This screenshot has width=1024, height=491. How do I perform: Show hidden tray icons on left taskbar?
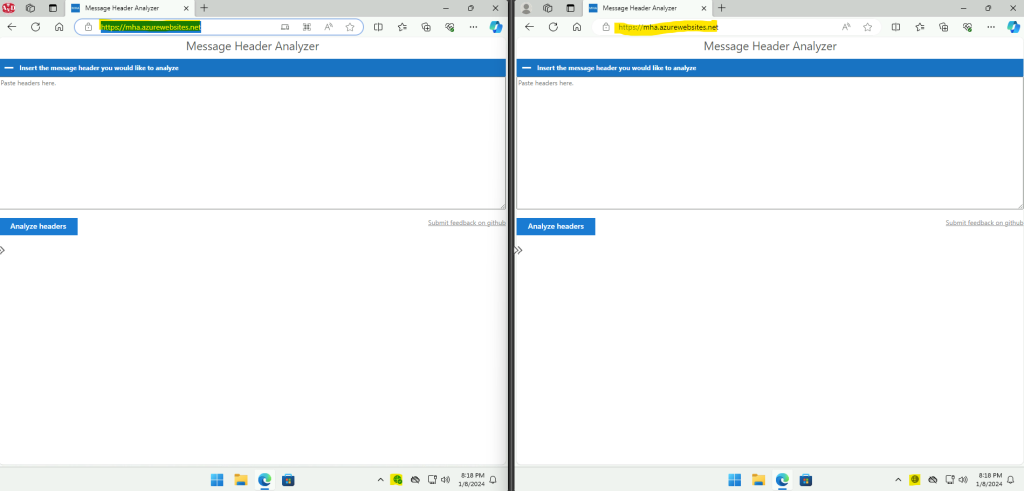coord(380,480)
